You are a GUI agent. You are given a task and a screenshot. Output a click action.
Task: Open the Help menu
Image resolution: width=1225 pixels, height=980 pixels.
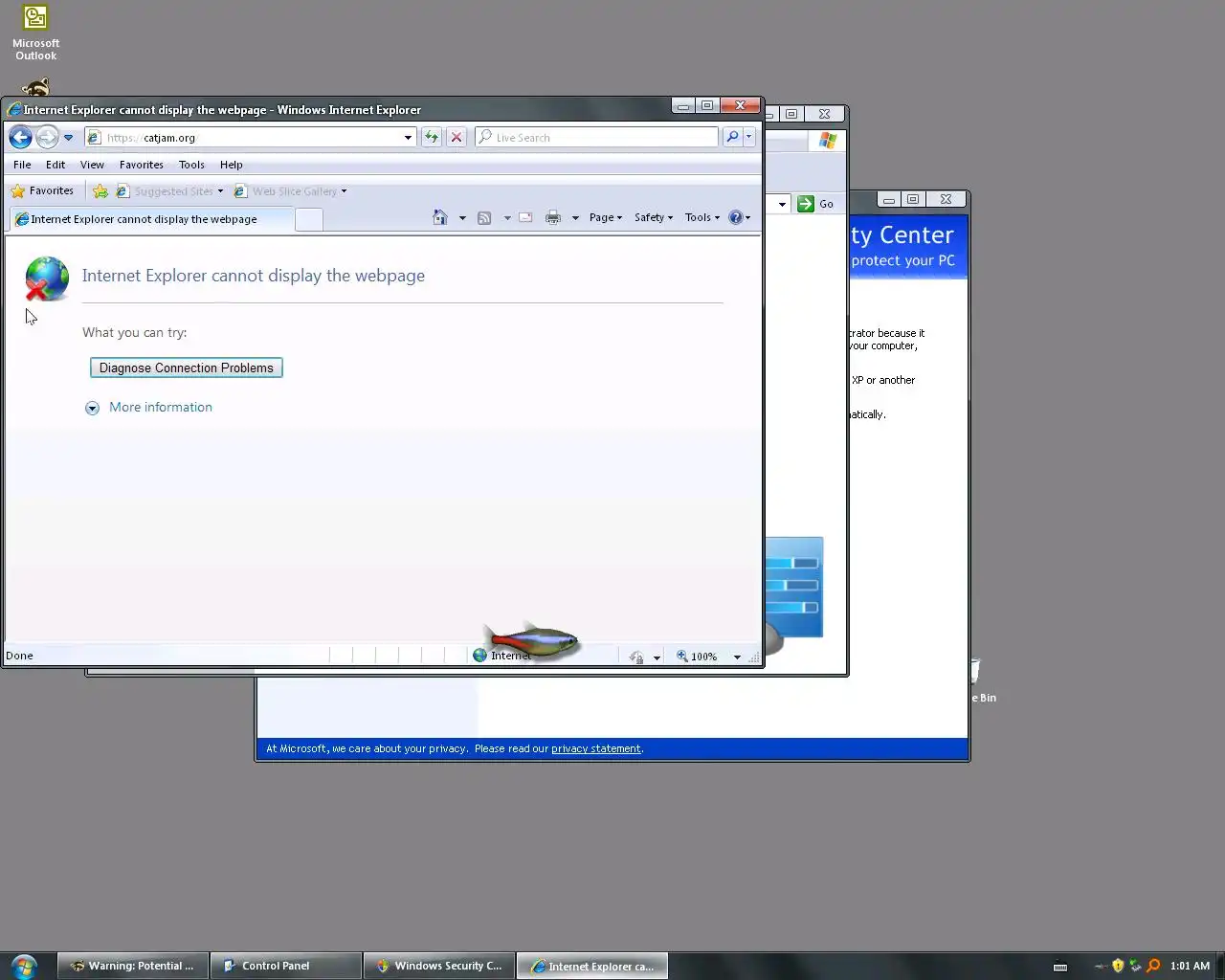coord(232,165)
